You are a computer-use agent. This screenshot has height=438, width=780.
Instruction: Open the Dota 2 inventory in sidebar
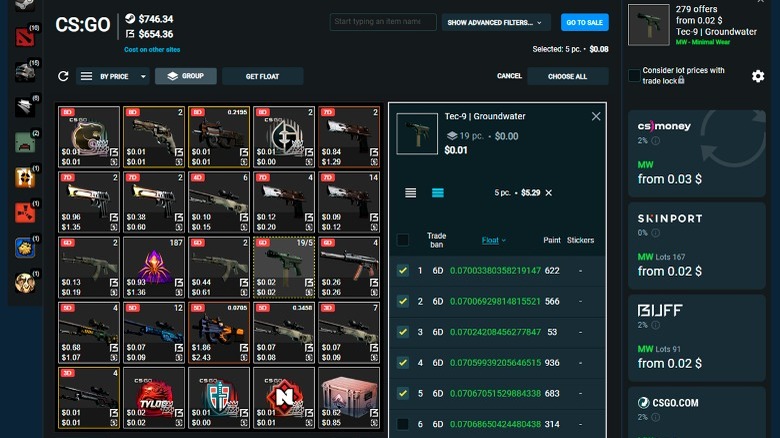coord(24,37)
